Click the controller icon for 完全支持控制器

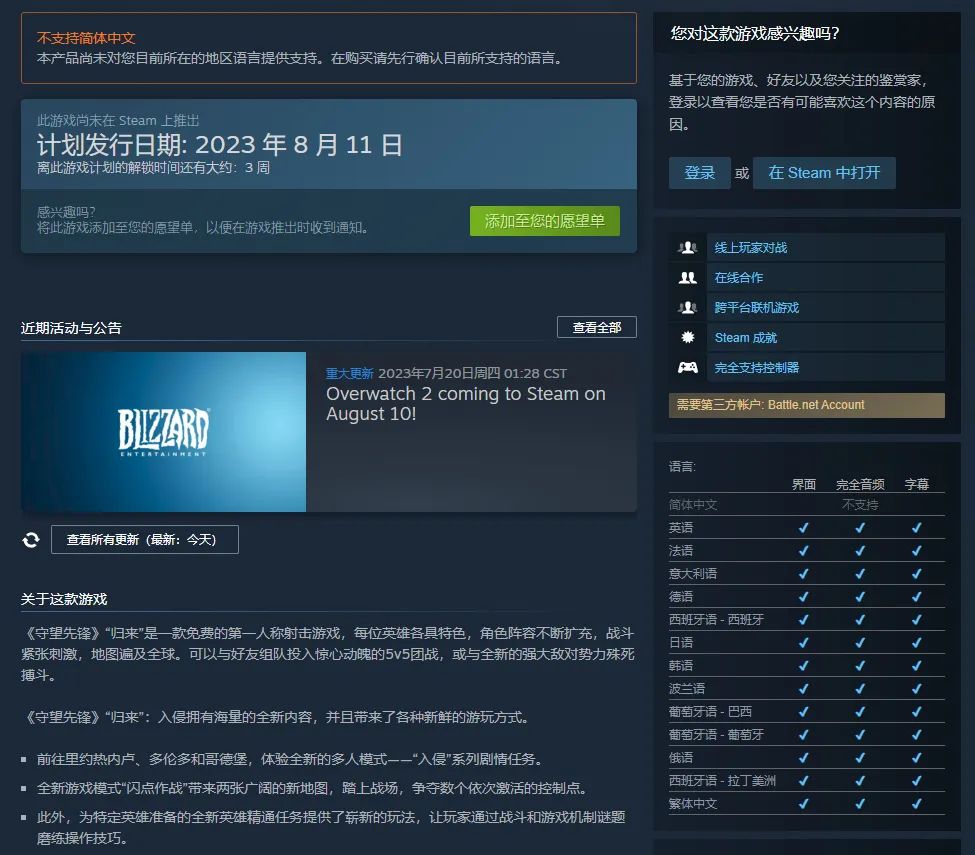click(x=687, y=368)
